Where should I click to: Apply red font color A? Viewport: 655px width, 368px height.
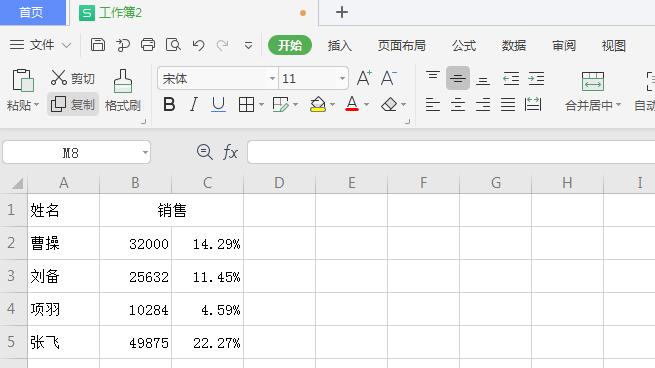click(352, 104)
